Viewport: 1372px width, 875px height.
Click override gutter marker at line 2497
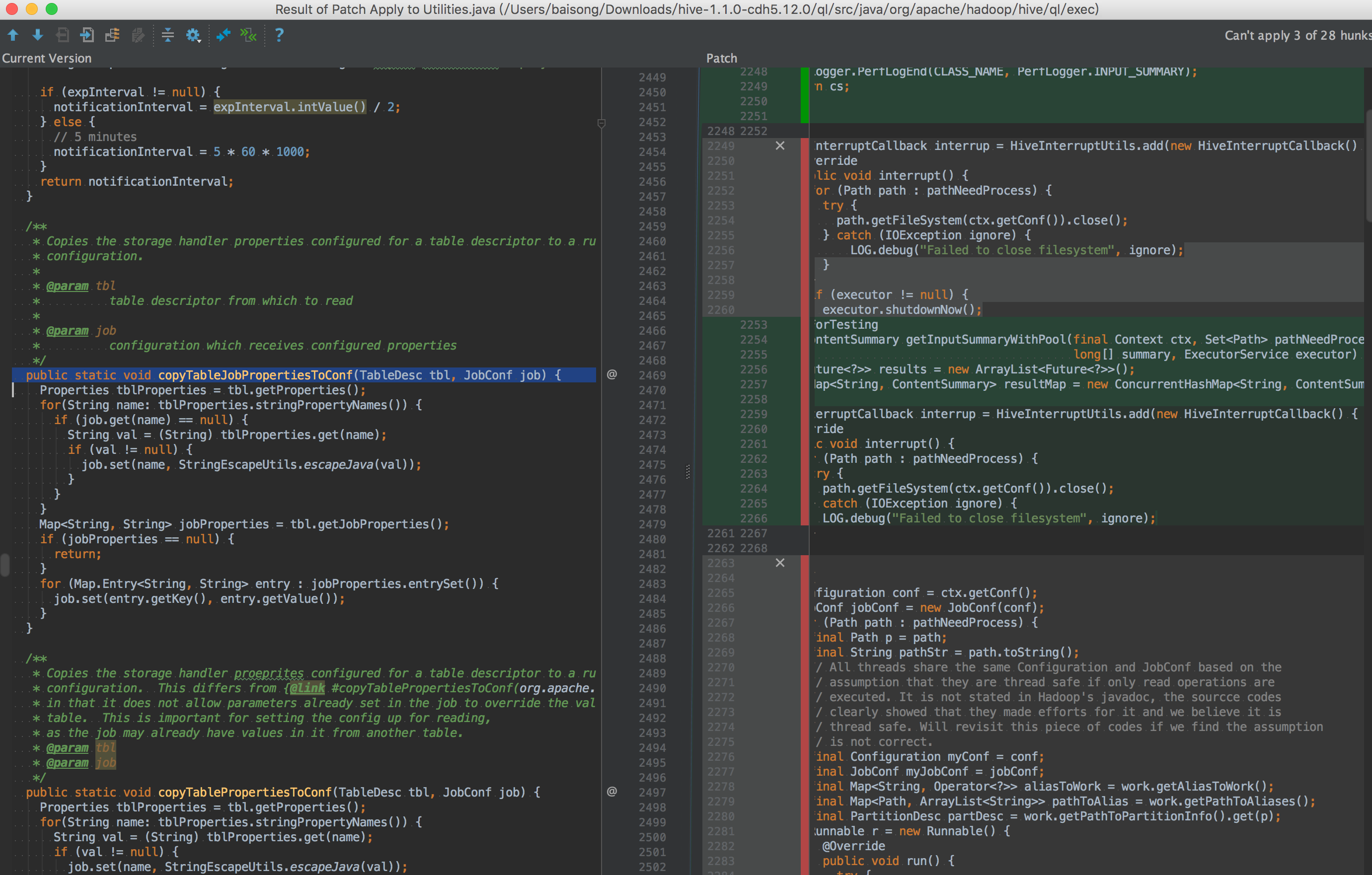[x=611, y=791]
